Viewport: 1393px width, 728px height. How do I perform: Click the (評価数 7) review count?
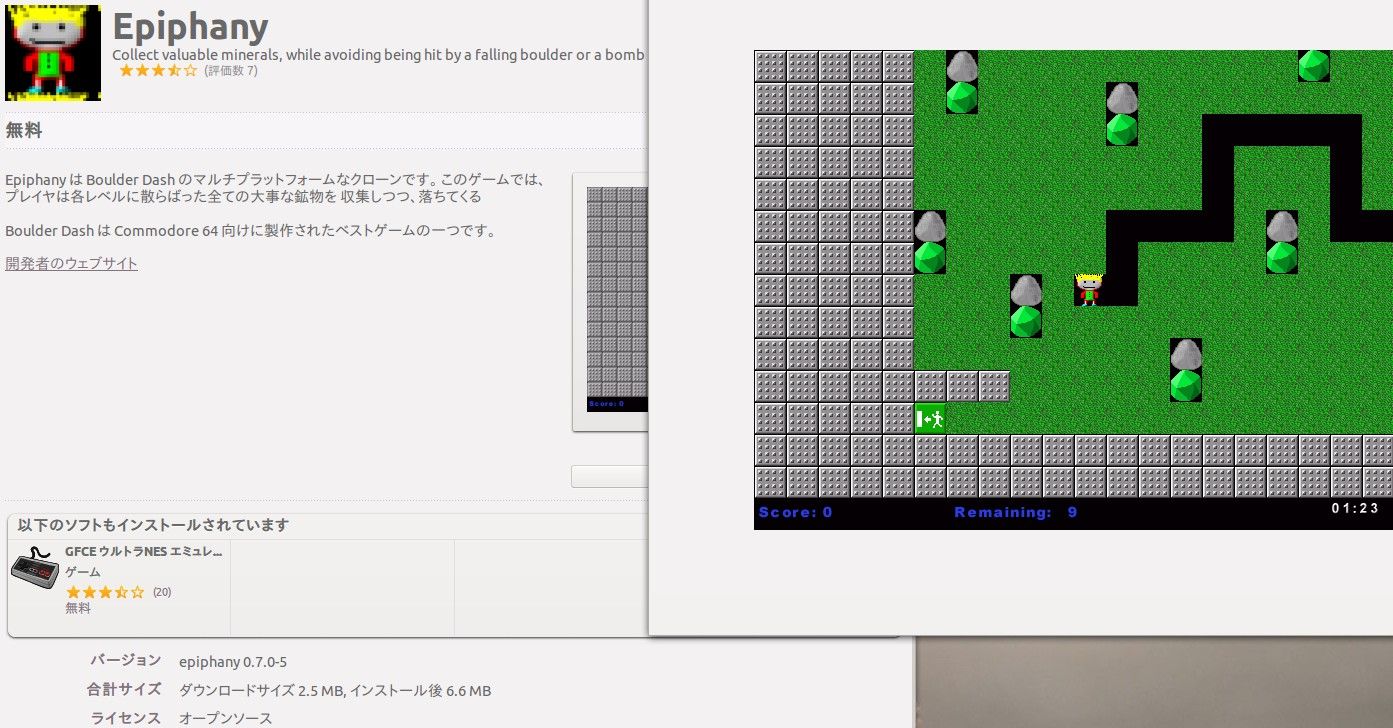[231, 71]
